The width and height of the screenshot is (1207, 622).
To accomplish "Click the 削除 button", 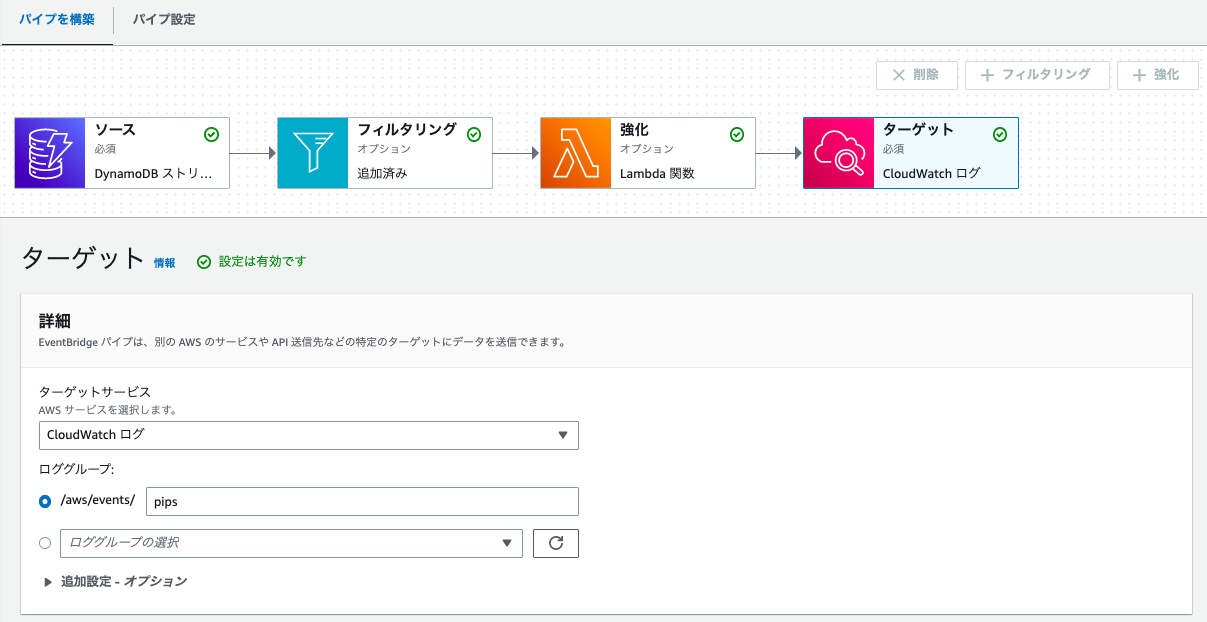I will point(917,75).
